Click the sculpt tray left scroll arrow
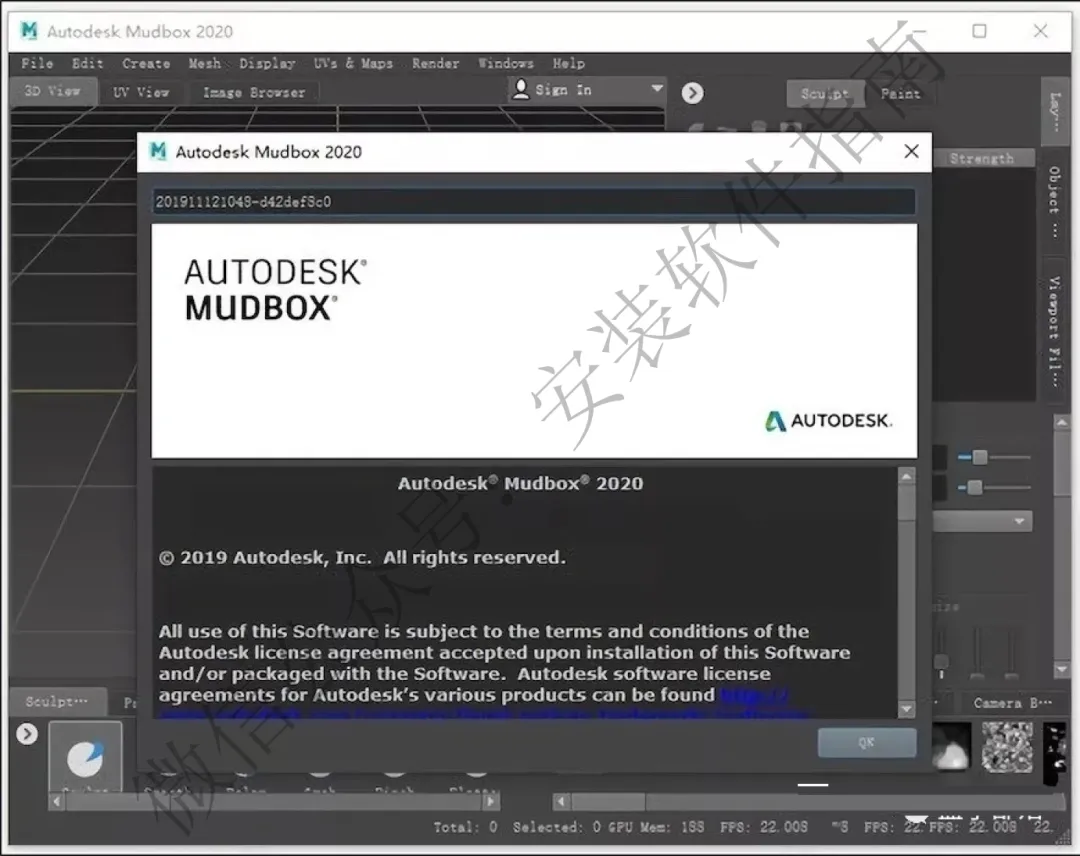The image size is (1080, 856). (x=56, y=802)
